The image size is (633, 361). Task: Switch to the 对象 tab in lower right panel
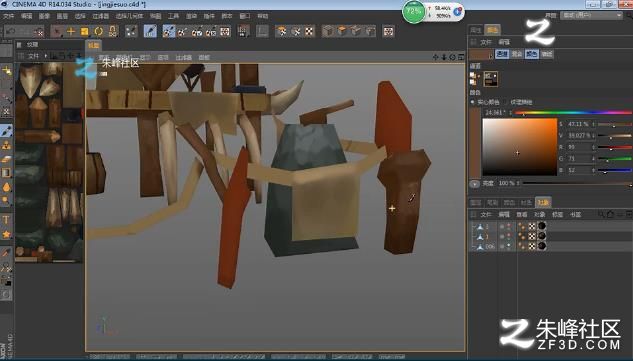(543, 202)
